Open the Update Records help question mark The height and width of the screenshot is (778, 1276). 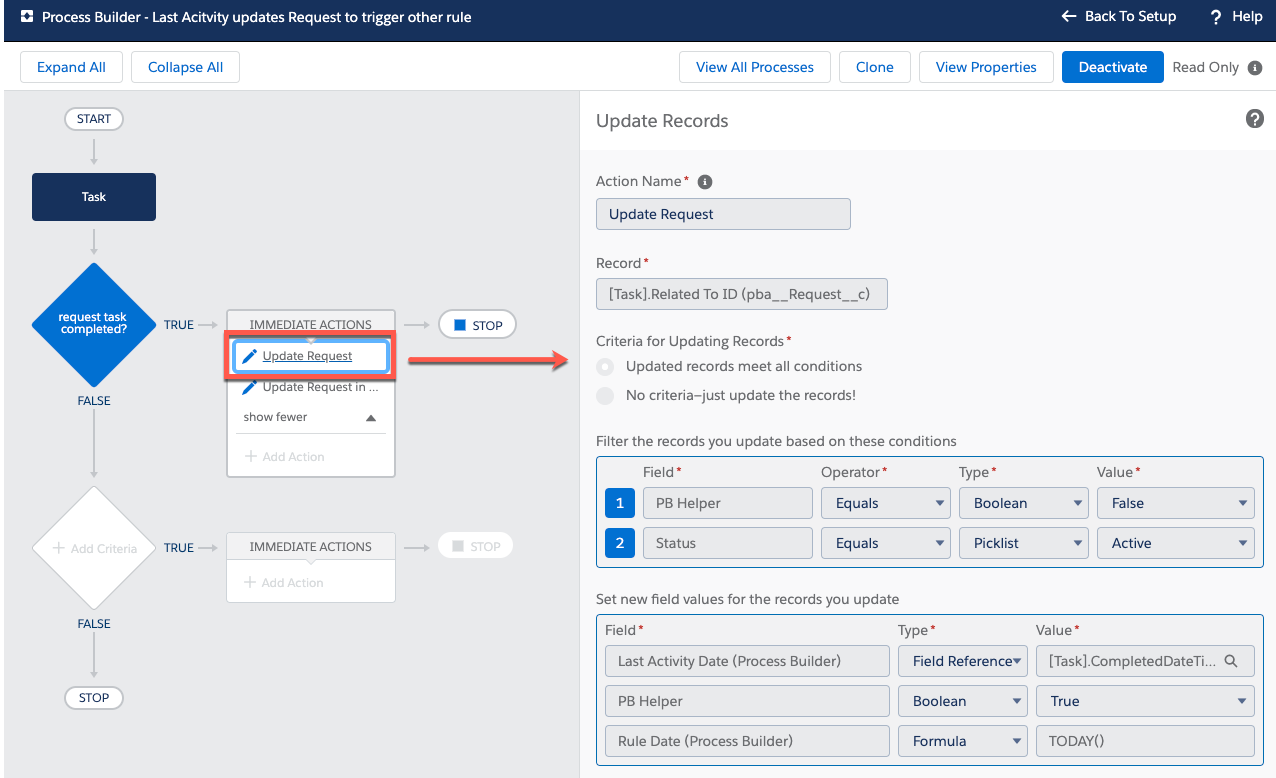1254,118
